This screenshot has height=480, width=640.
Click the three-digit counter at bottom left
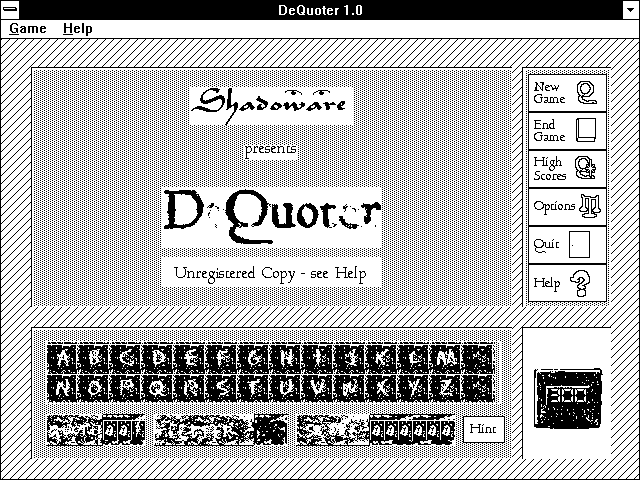[123, 430]
